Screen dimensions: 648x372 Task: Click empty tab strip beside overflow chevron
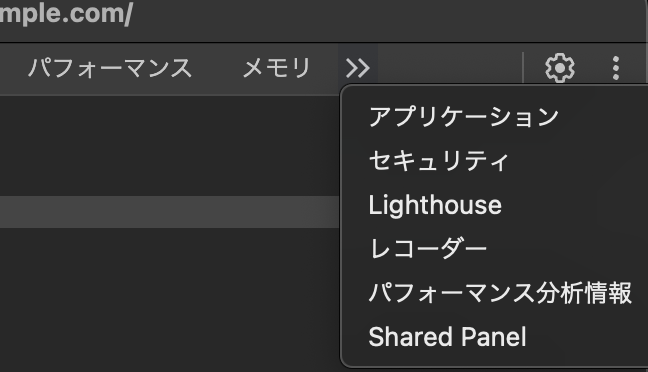(450, 66)
